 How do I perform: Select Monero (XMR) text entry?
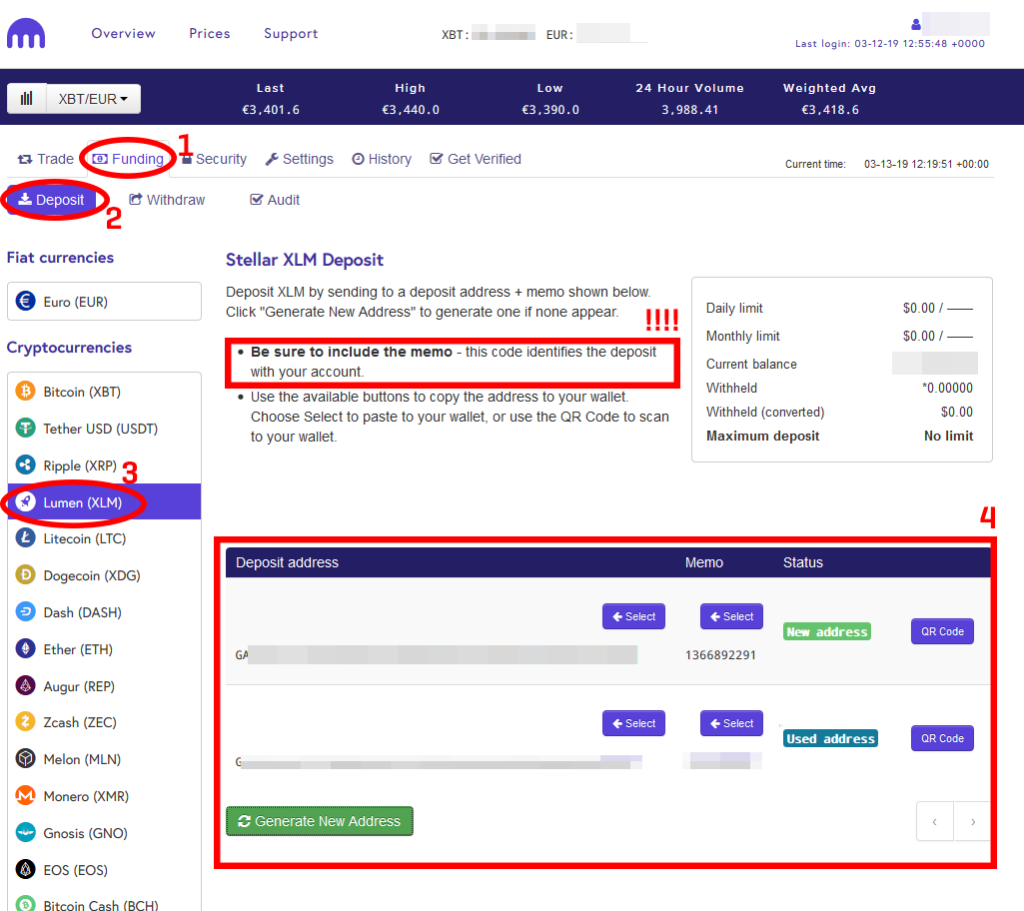click(86, 796)
